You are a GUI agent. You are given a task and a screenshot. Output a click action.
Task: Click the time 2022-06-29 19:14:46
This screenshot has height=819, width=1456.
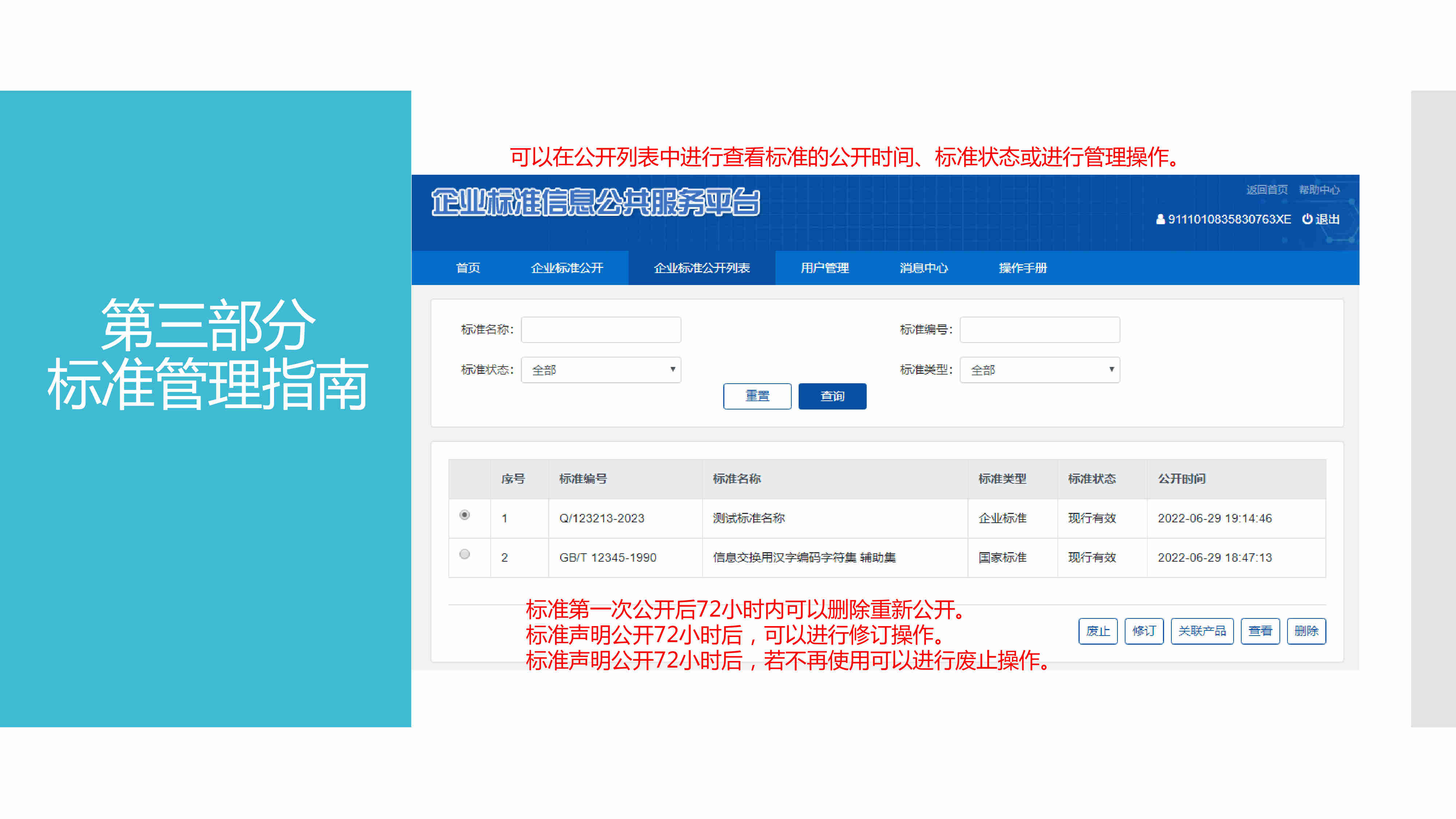coord(1215,518)
